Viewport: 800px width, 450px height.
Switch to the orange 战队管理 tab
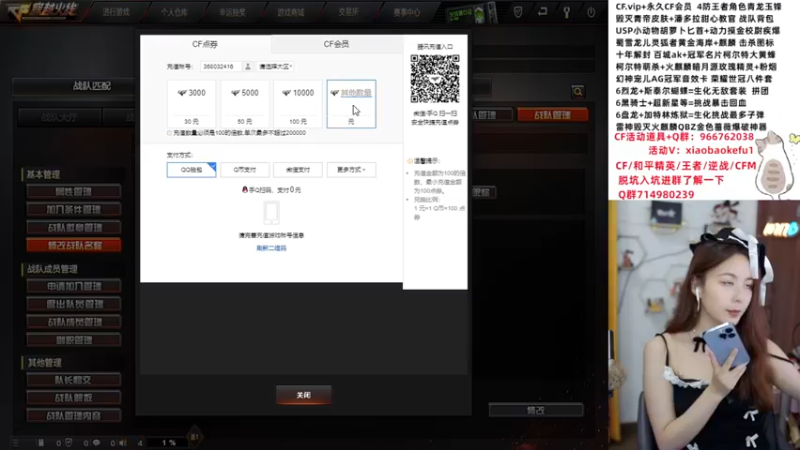point(553,115)
